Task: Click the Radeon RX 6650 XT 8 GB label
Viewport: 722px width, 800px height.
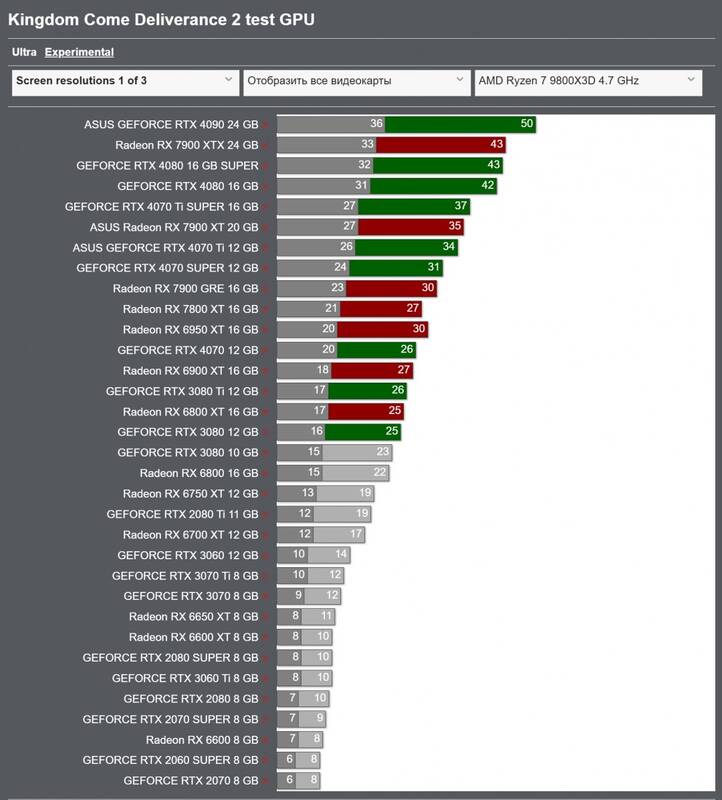Action: (193, 617)
